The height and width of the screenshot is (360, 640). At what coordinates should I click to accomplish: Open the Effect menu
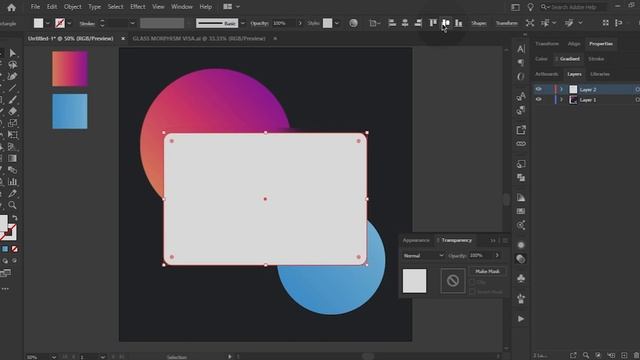tap(138, 7)
